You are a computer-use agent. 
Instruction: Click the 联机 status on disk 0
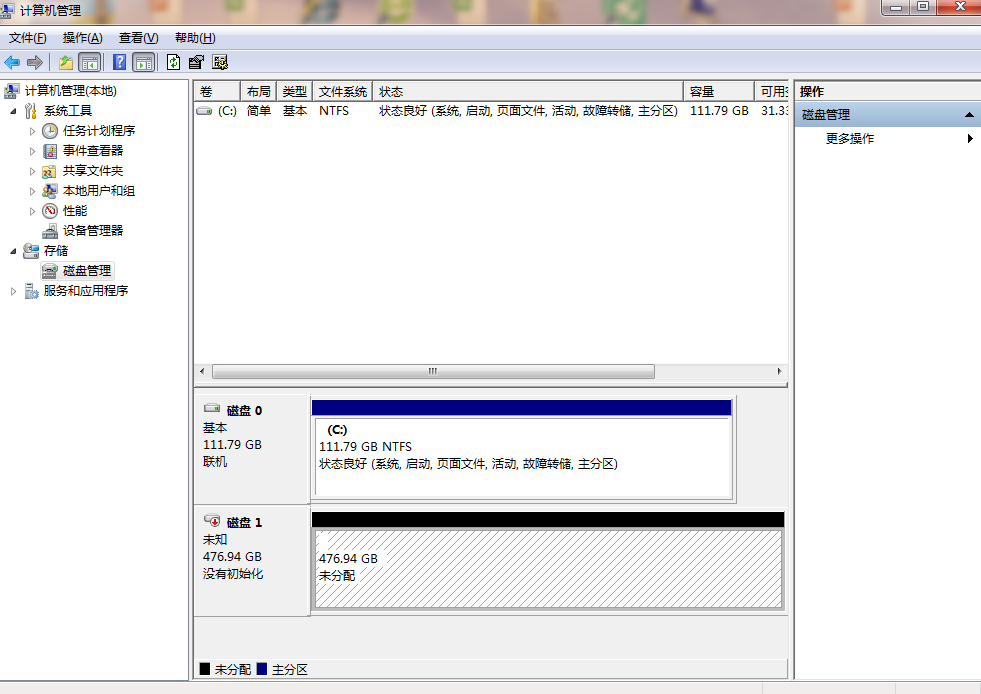[215, 462]
